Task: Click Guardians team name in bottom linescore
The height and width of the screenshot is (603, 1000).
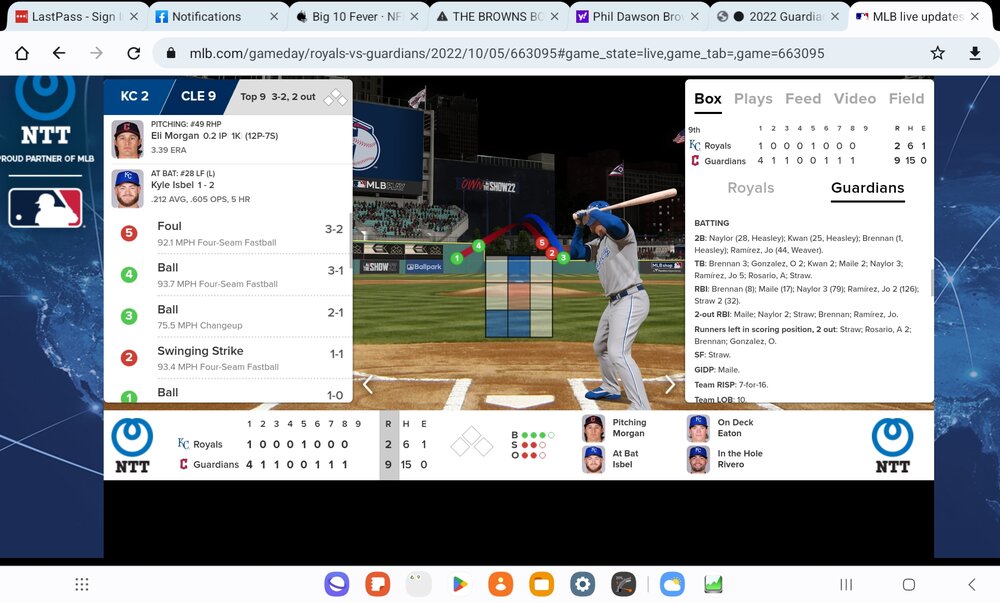Action: point(216,465)
